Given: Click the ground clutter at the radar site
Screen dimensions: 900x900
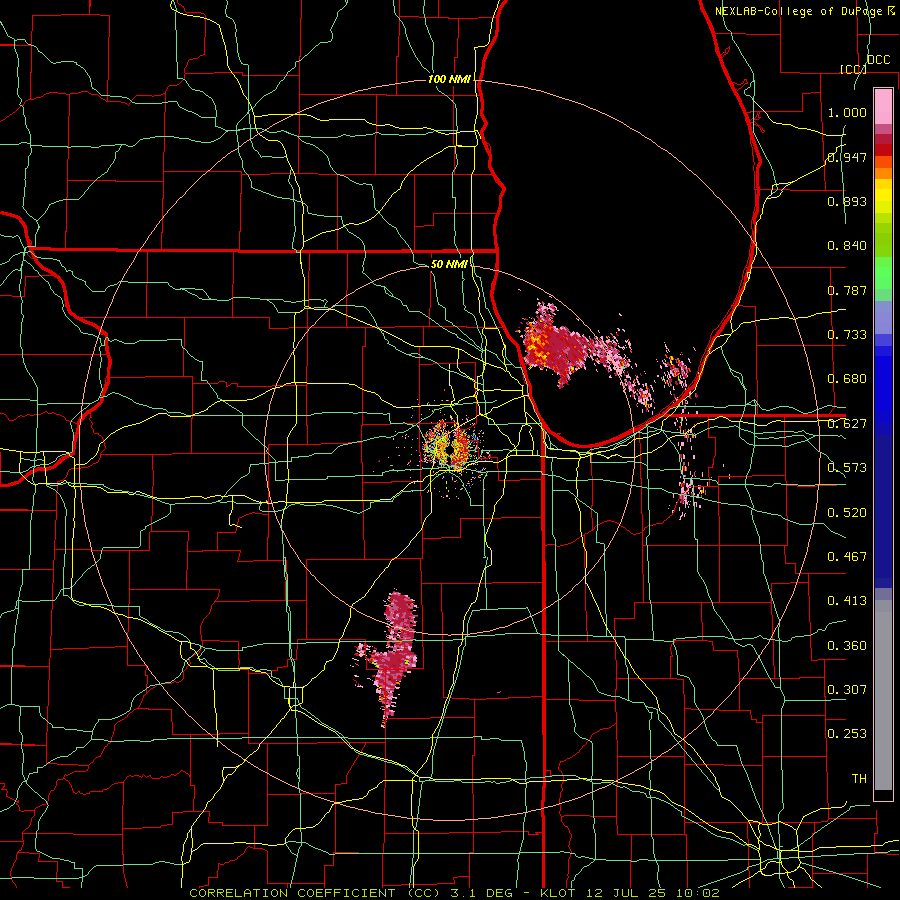Looking at the screenshot, I should click(451, 447).
